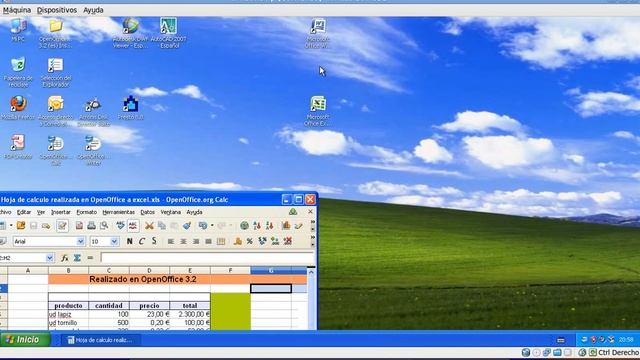This screenshot has height=360, width=640.
Task: Open the Ventana menu in Calc
Action: pos(171,212)
